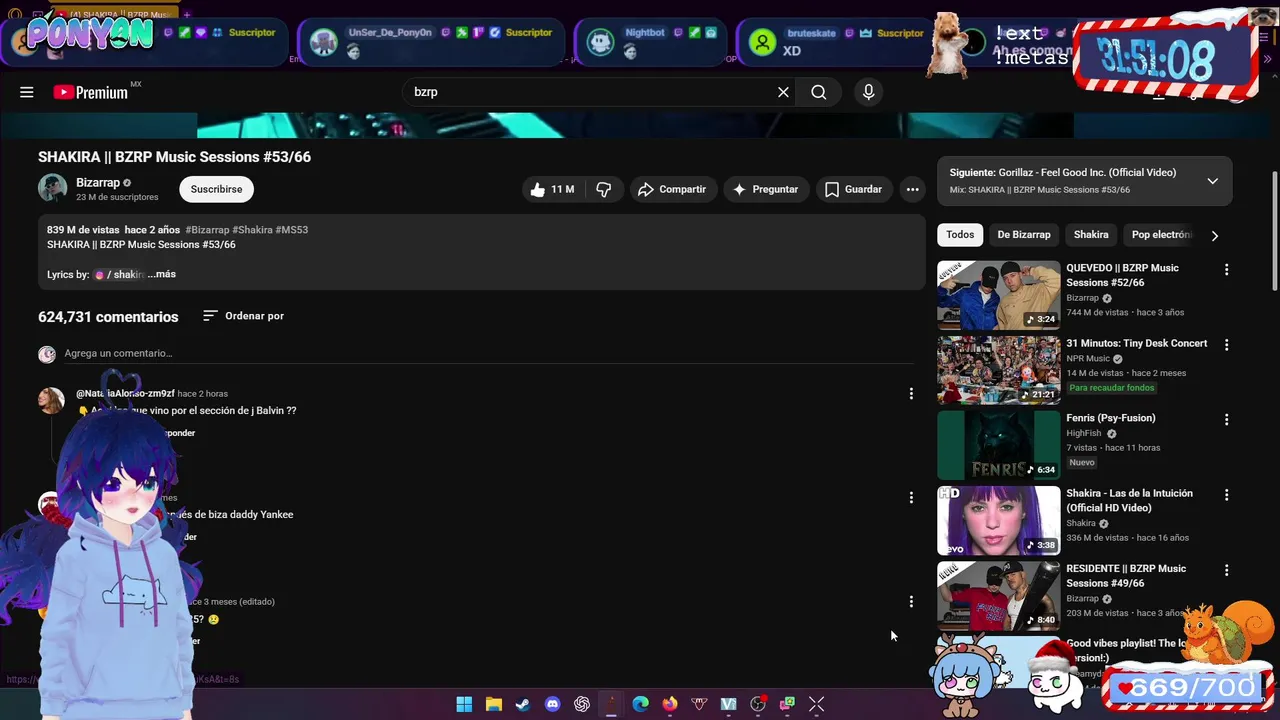Share the video via Compartir

(x=672, y=189)
